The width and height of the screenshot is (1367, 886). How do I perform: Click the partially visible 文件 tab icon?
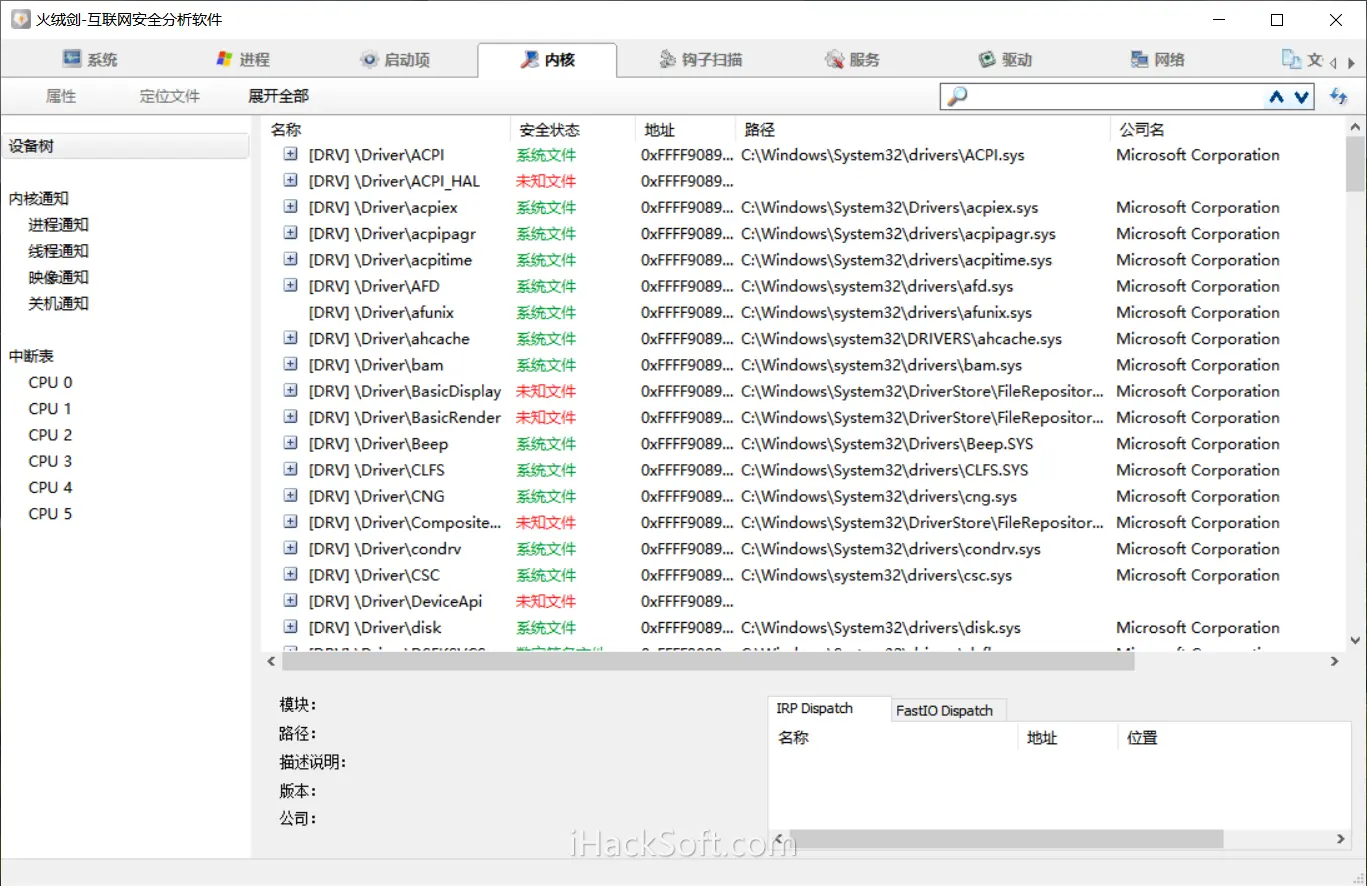tap(1292, 60)
